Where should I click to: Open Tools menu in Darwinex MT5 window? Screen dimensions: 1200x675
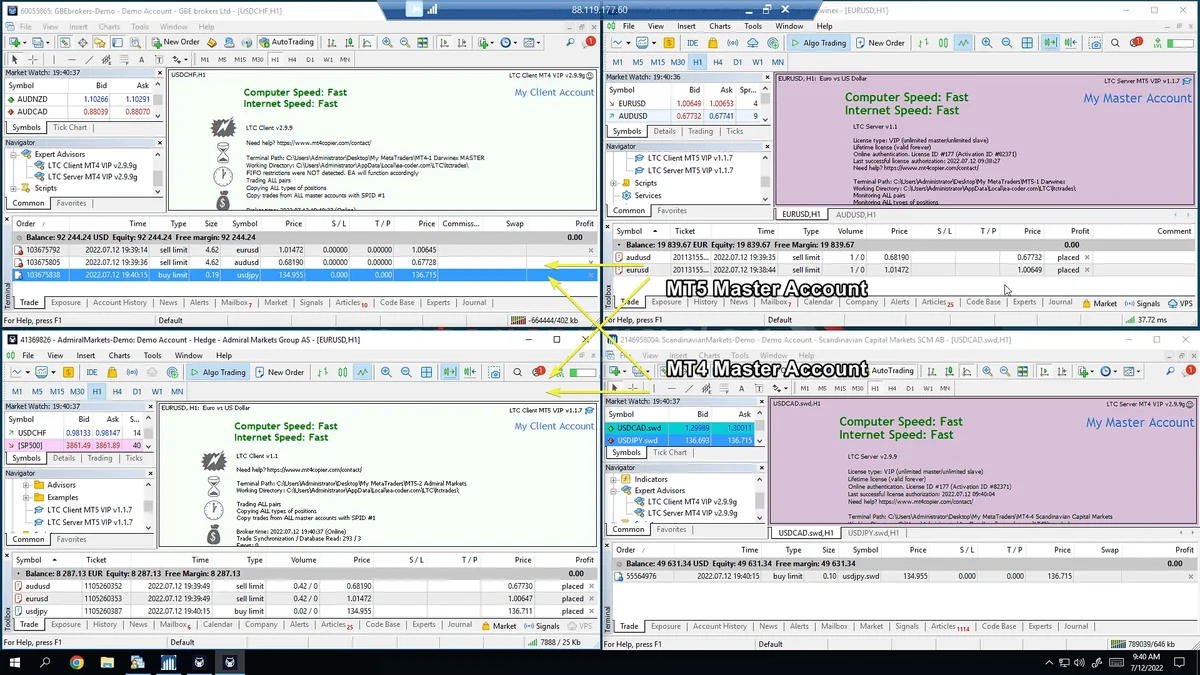[x=753, y=26]
